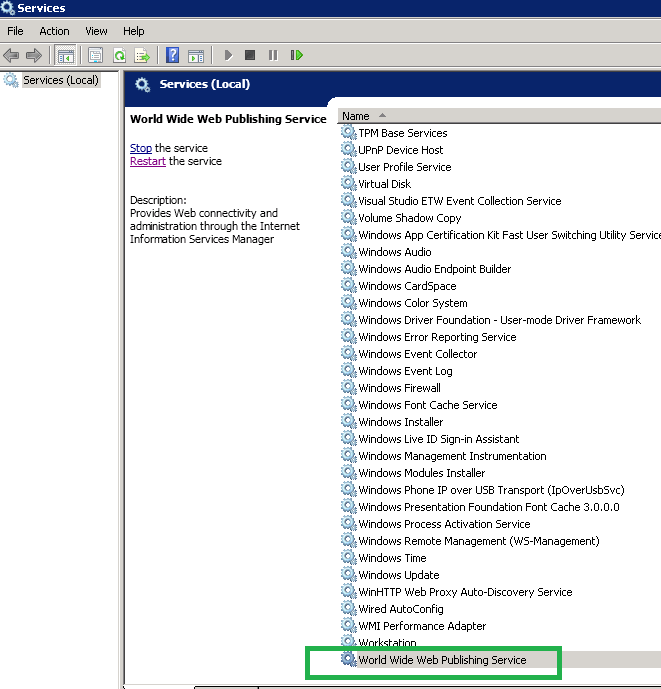The height and width of the screenshot is (689, 661).
Task: Select Windows Audio Endpoint Builder
Action: [435, 269]
